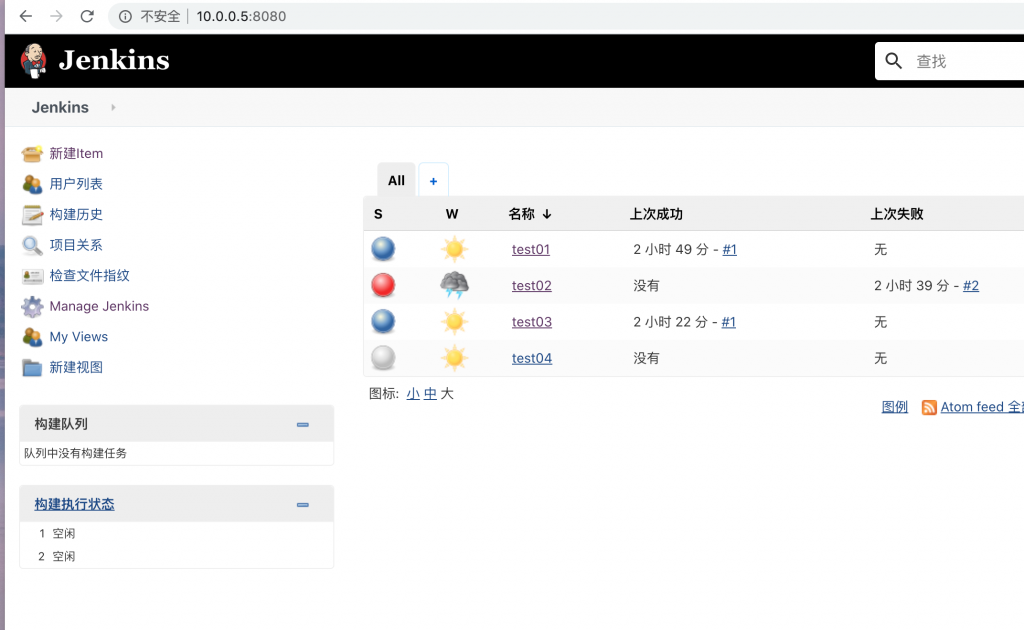The image size is (1024, 630).
Task: Open 构建历史 in the side menu
Action: click(x=76, y=215)
